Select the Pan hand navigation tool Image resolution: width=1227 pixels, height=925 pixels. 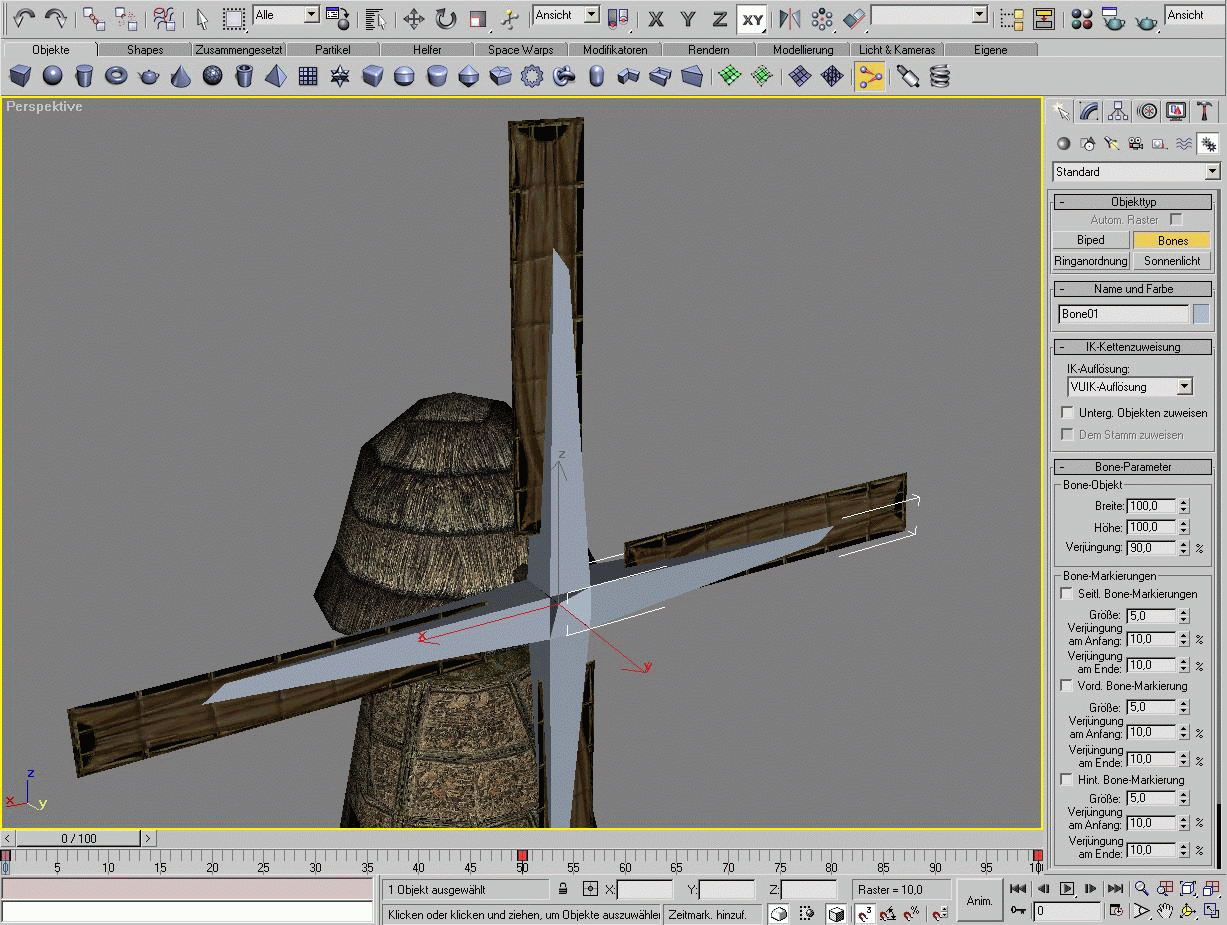click(1165, 911)
